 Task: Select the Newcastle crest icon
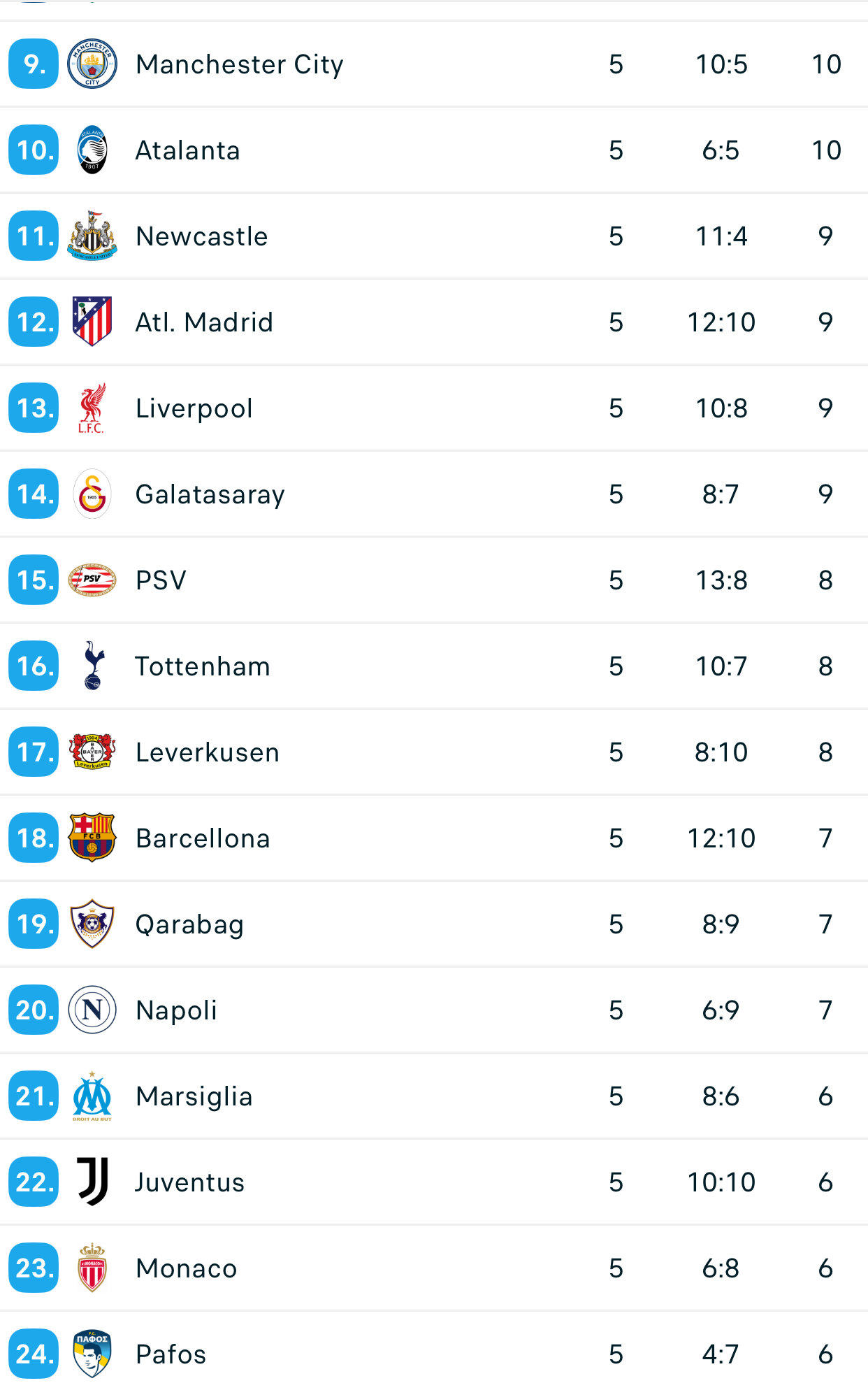pos(92,236)
